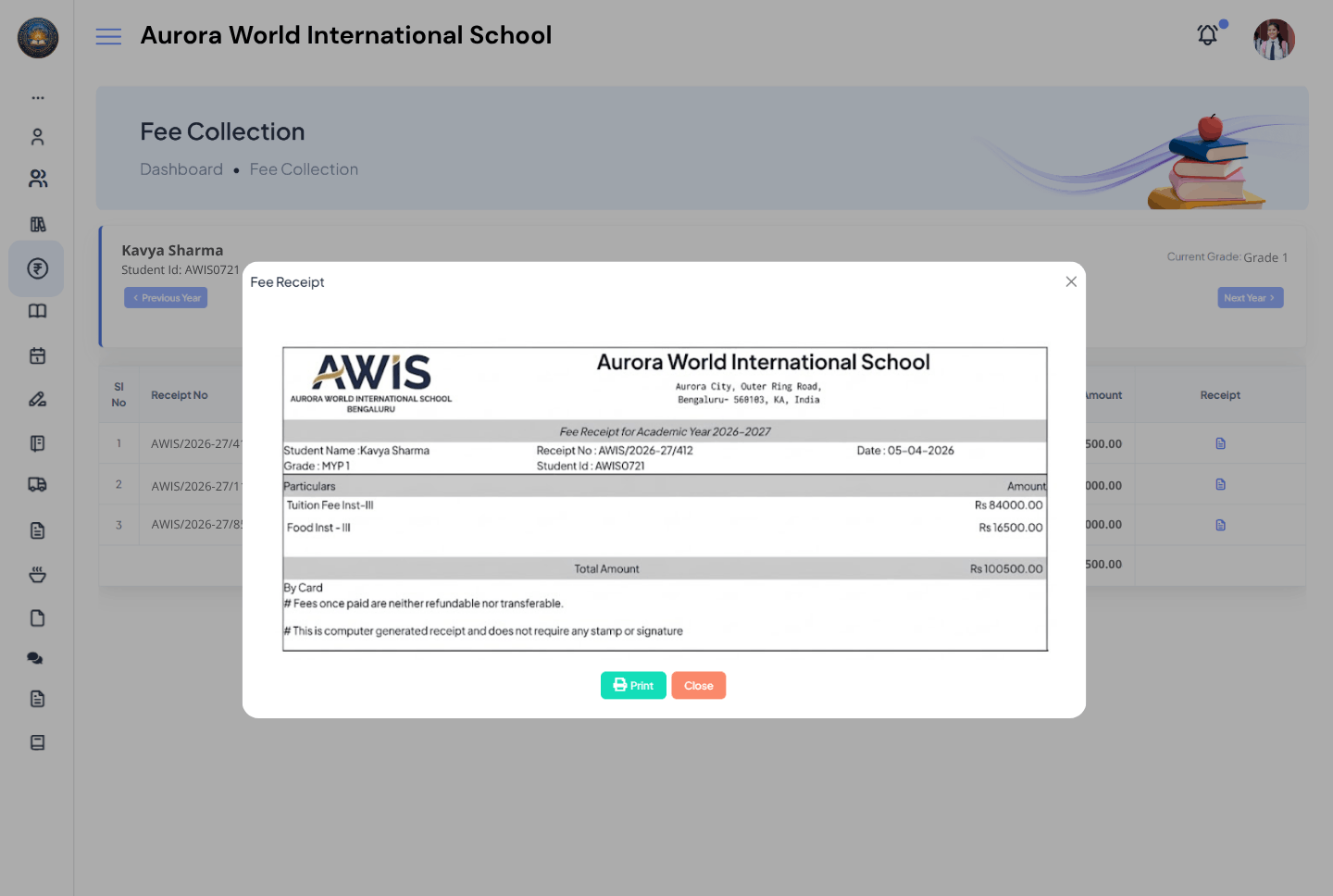Open receipt document icon for row 1
1333x896 pixels.
click(x=1220, y=443)
